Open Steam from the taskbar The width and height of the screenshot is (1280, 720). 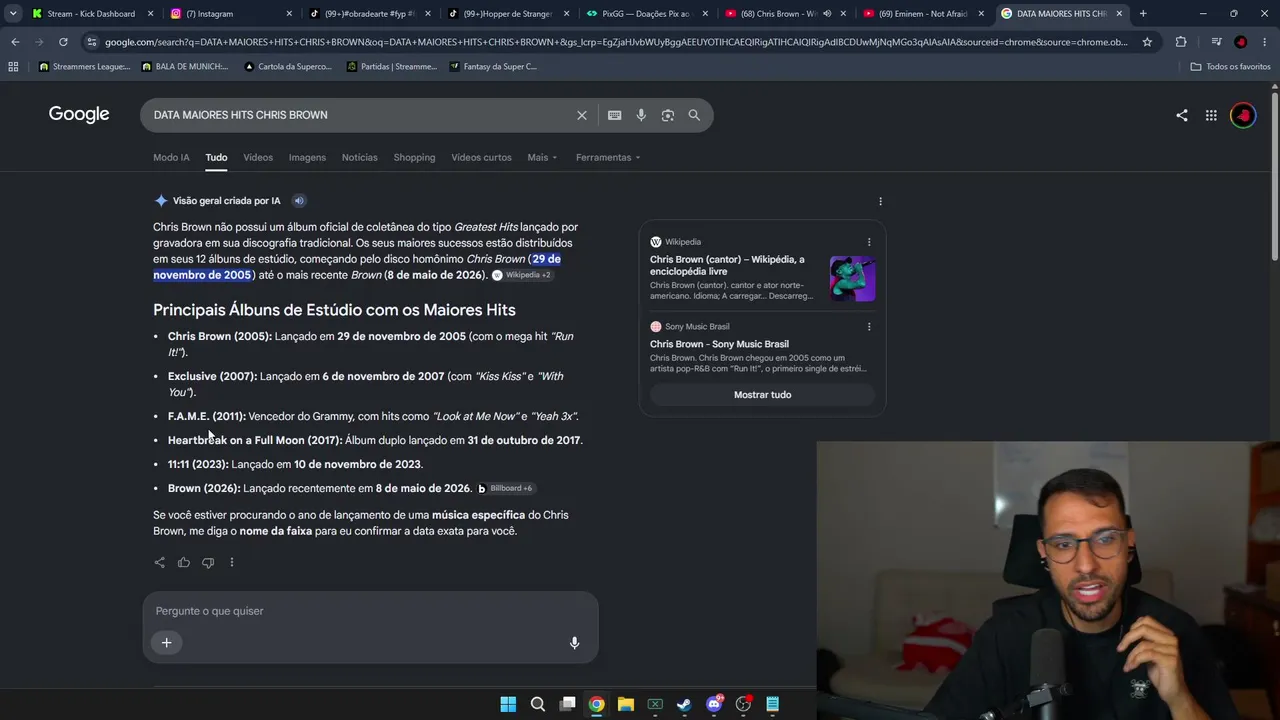tap(684, 704)
